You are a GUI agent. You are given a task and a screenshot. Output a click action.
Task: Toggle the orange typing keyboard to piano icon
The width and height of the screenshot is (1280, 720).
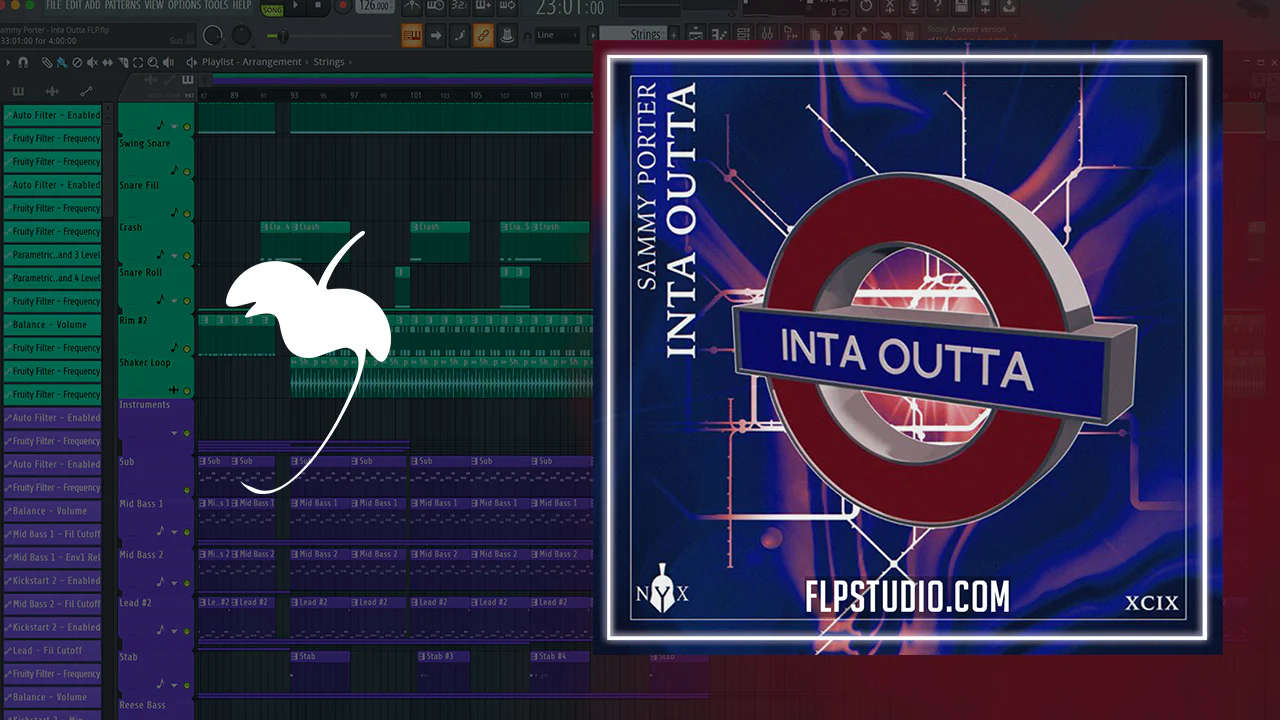[412, 36]
